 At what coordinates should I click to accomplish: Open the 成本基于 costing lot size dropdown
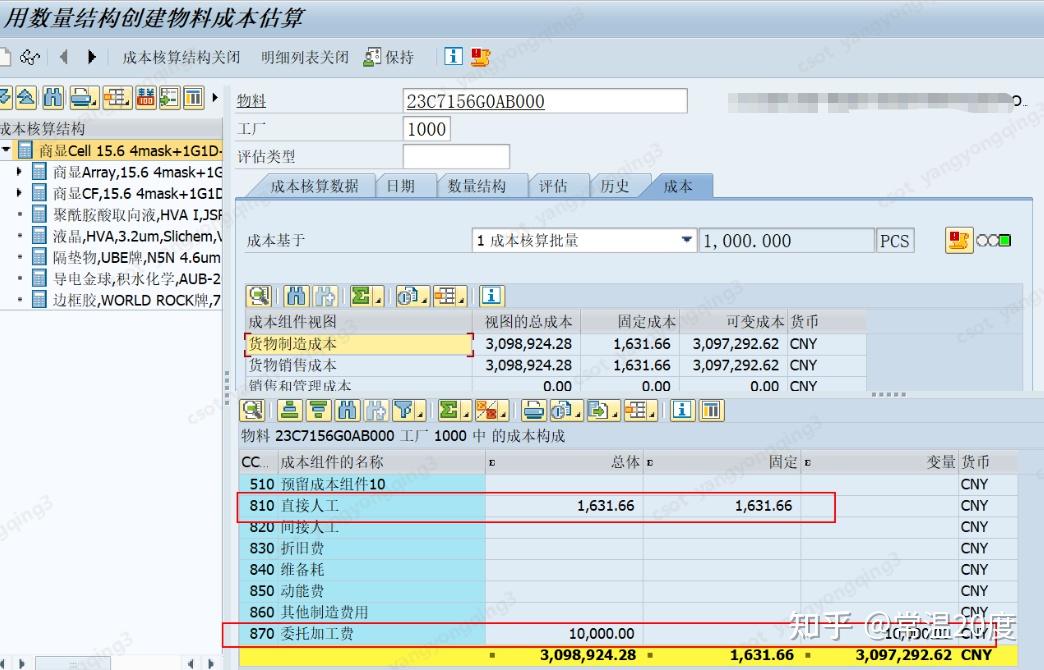click(x=687, y=240)
